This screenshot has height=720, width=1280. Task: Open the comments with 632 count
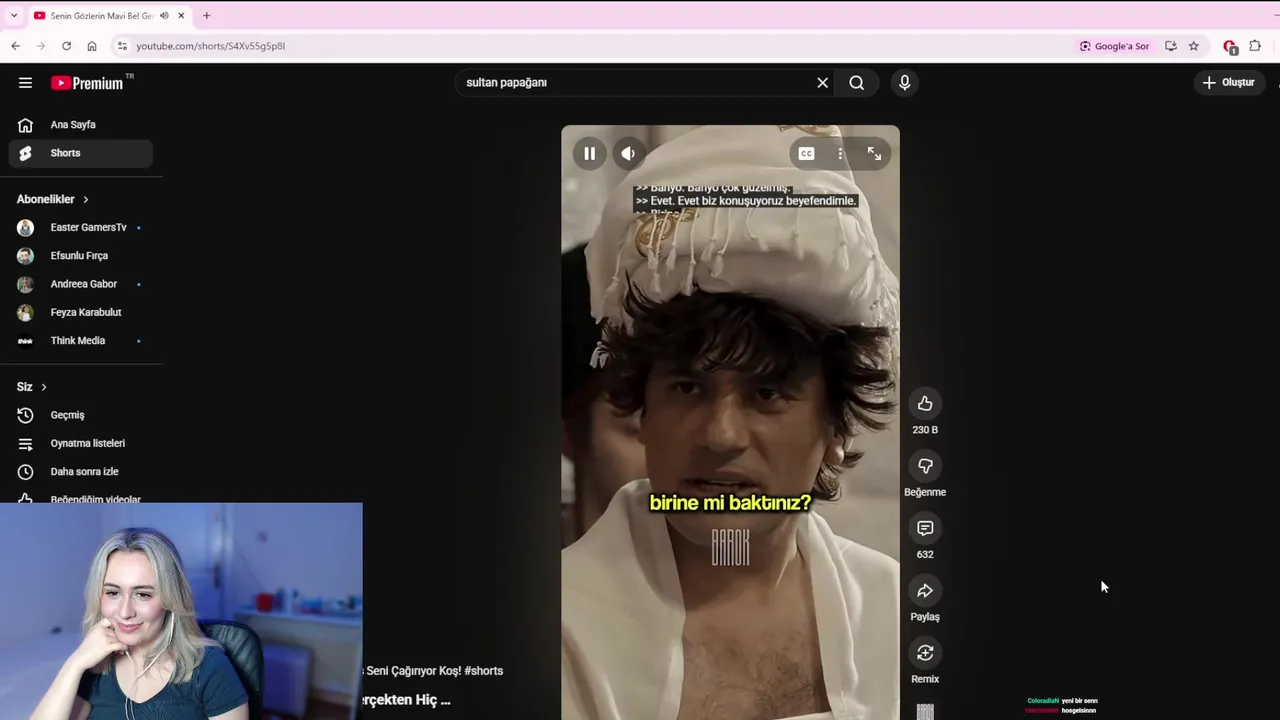coord(925,528)
